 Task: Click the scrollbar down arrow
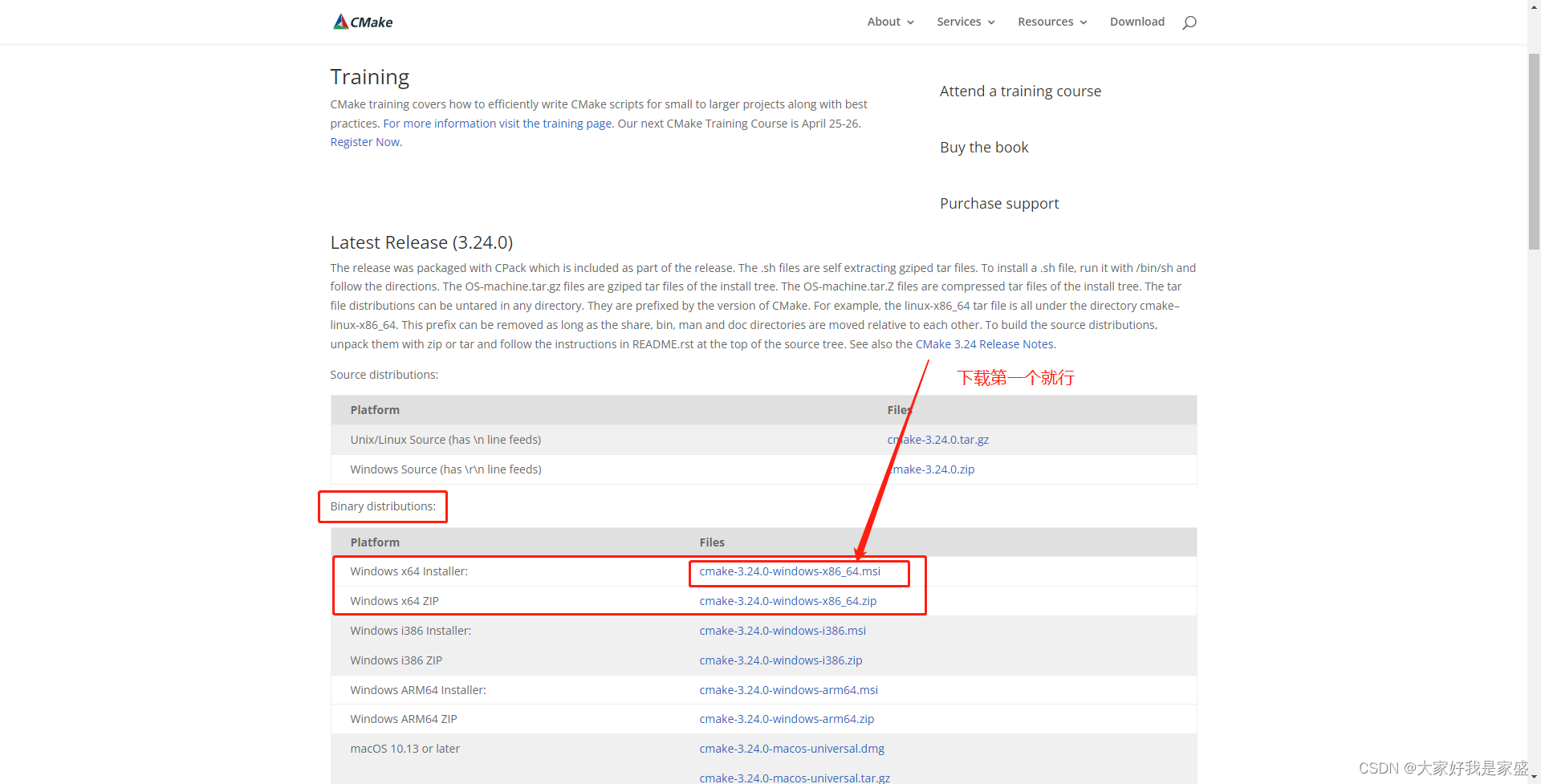coord(1534,777)
